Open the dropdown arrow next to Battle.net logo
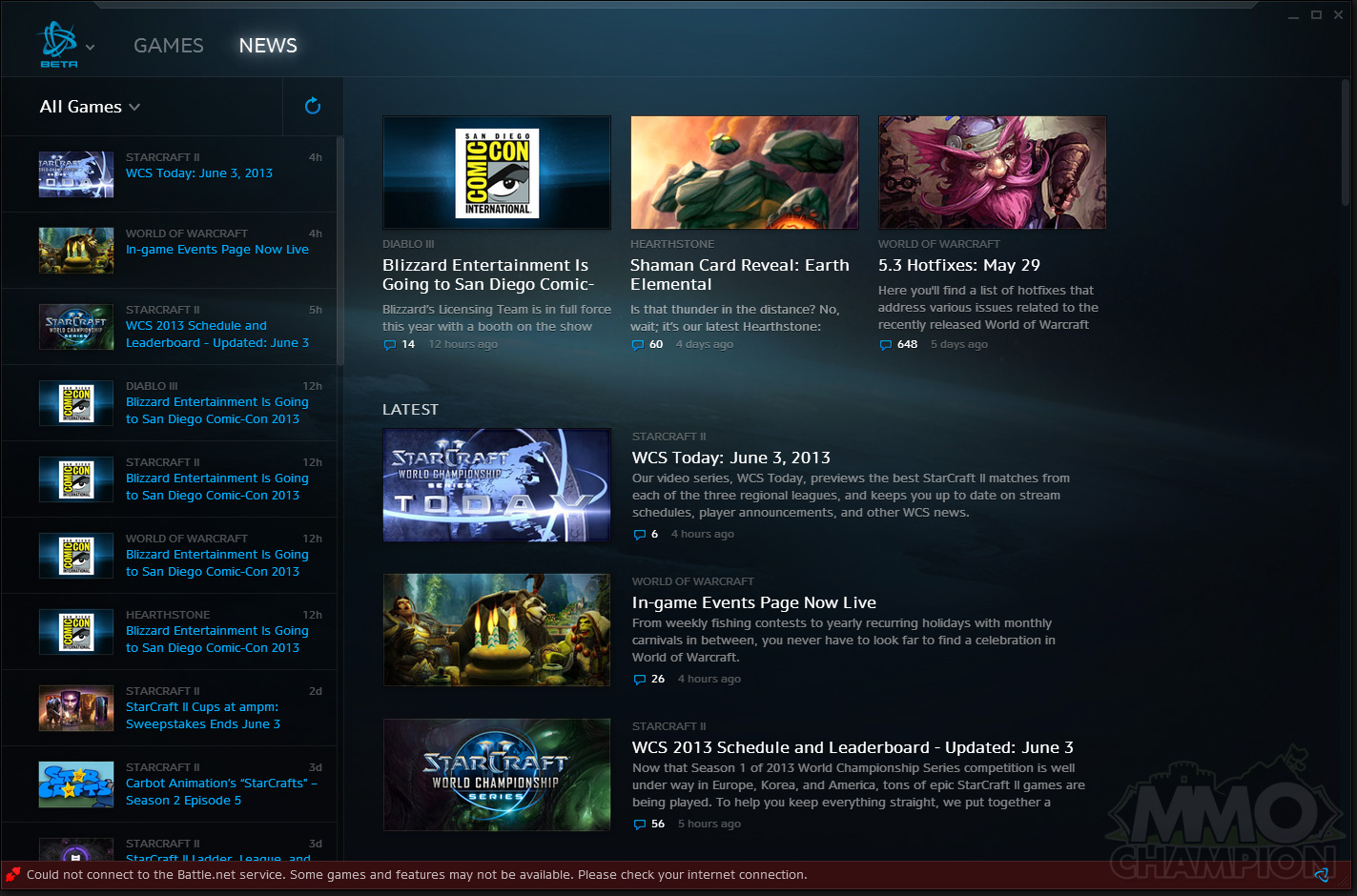1357x896 pixels. [x=91, y=47]
